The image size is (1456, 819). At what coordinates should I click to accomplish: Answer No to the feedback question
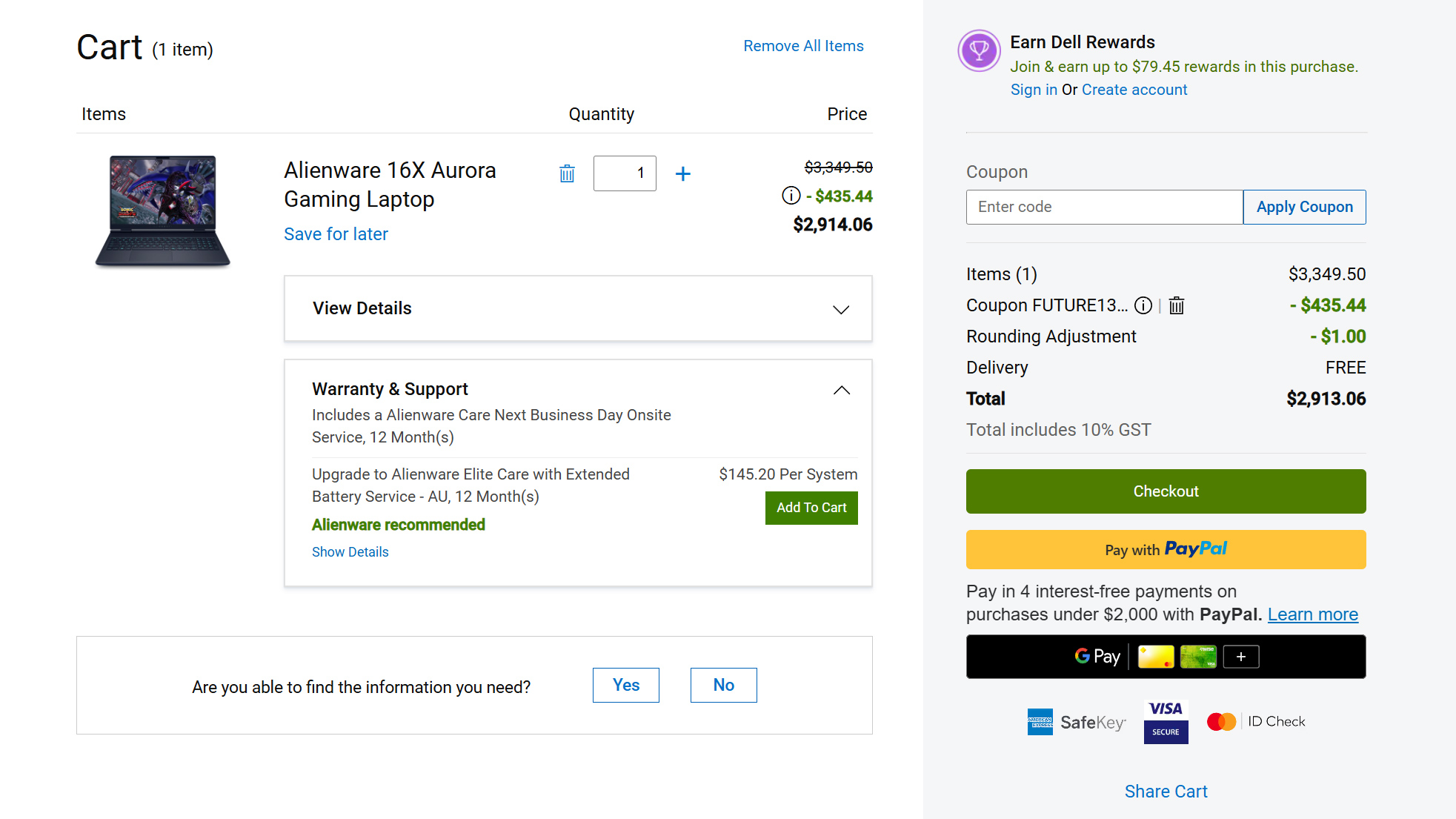[x=723, y=685]
